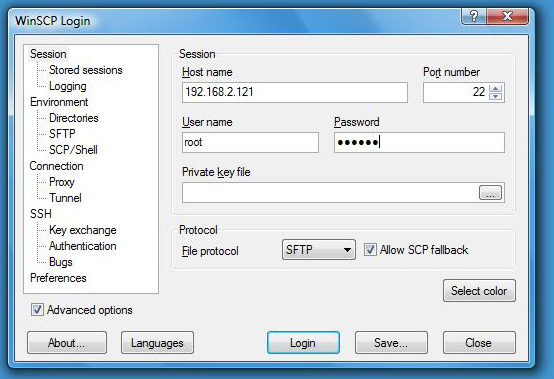The image size is (554, 379).
Task: Select the SSH tree node
Action: 41,214
